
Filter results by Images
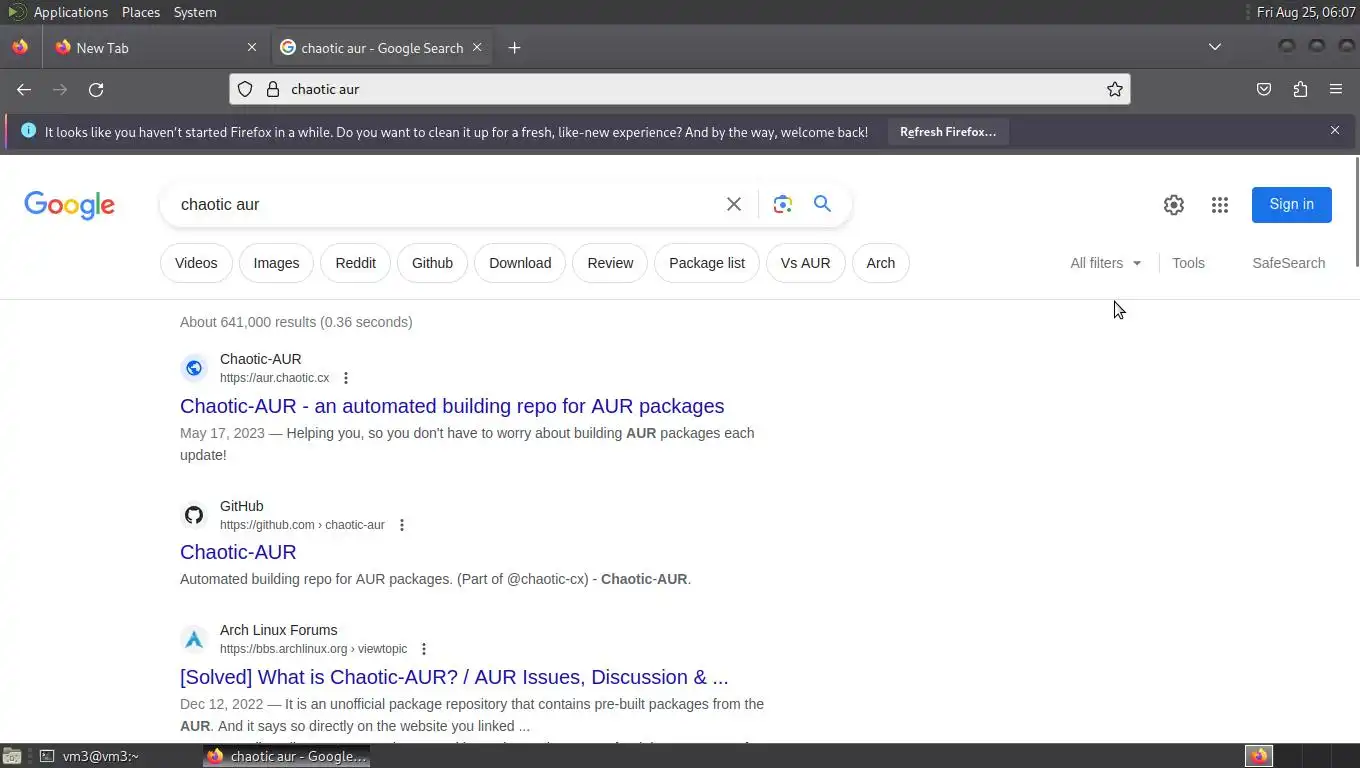[276, 263]
